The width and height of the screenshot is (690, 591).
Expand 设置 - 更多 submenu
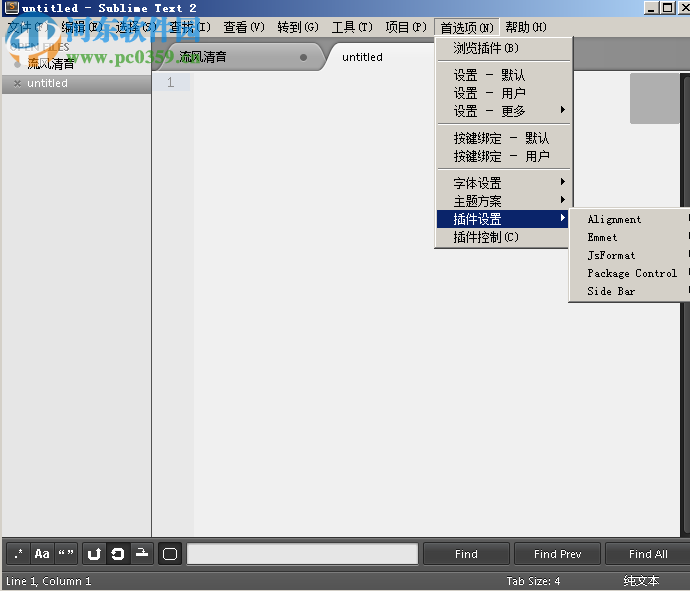point(503,111)
